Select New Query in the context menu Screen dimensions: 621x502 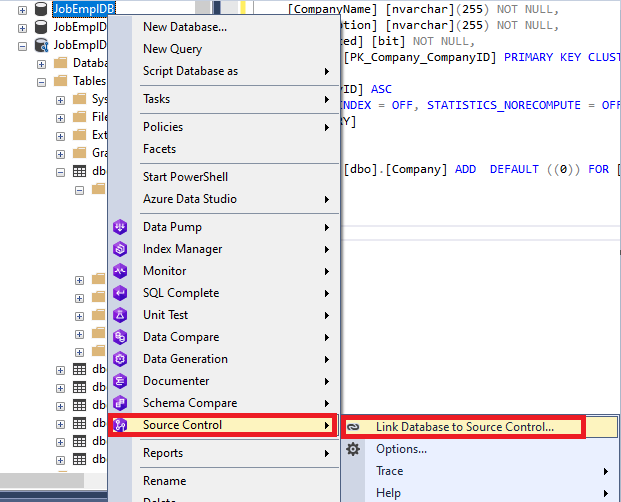(224, 49)
